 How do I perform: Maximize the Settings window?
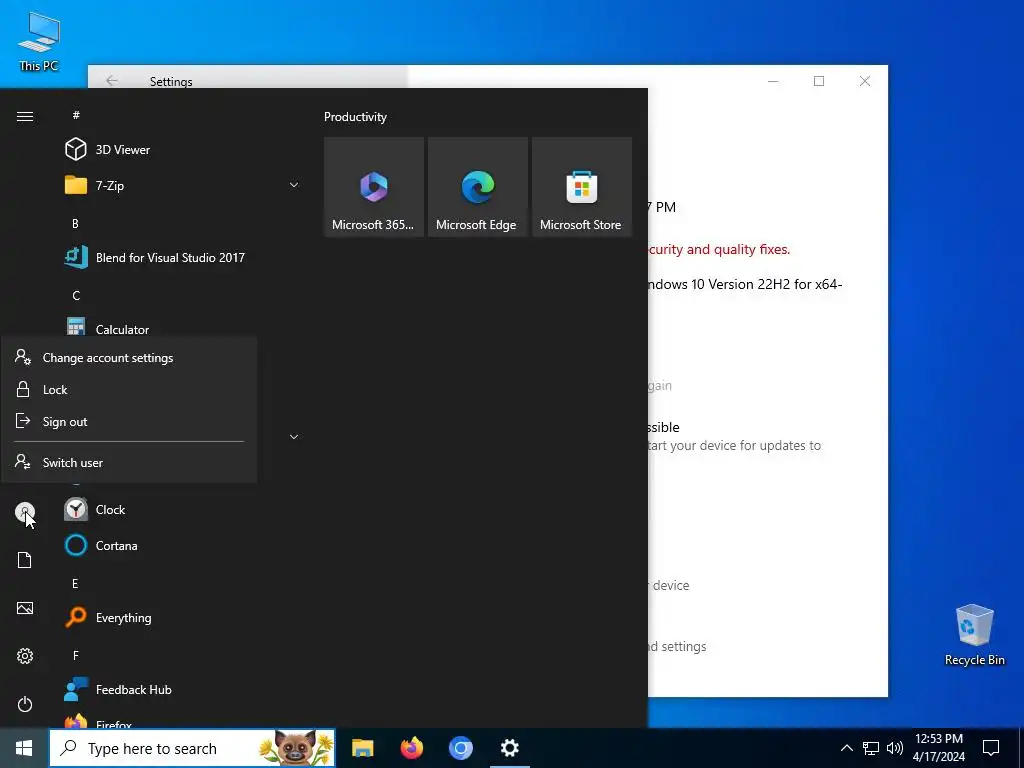coord(819,81)
